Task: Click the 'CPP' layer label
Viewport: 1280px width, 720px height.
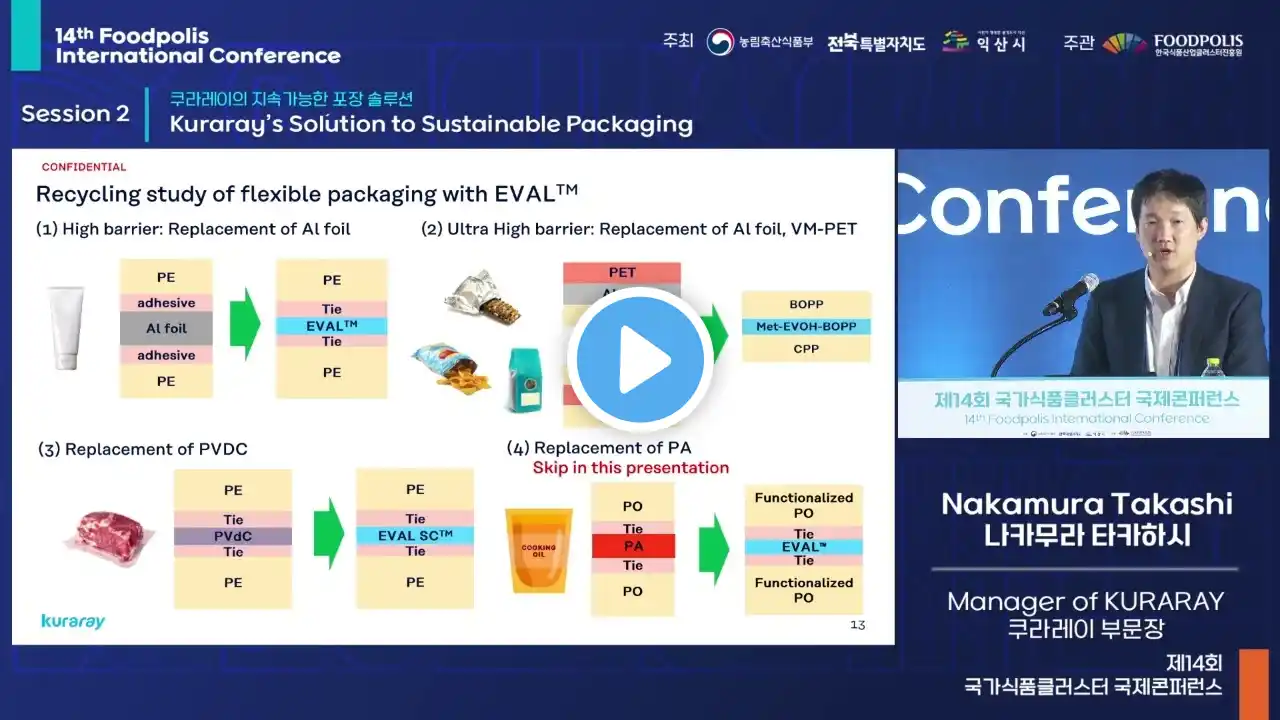Action: click(806, 349)
